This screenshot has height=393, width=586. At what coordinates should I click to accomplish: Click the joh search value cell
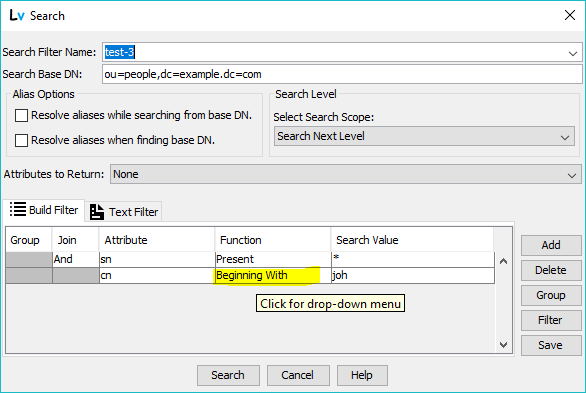413,276
